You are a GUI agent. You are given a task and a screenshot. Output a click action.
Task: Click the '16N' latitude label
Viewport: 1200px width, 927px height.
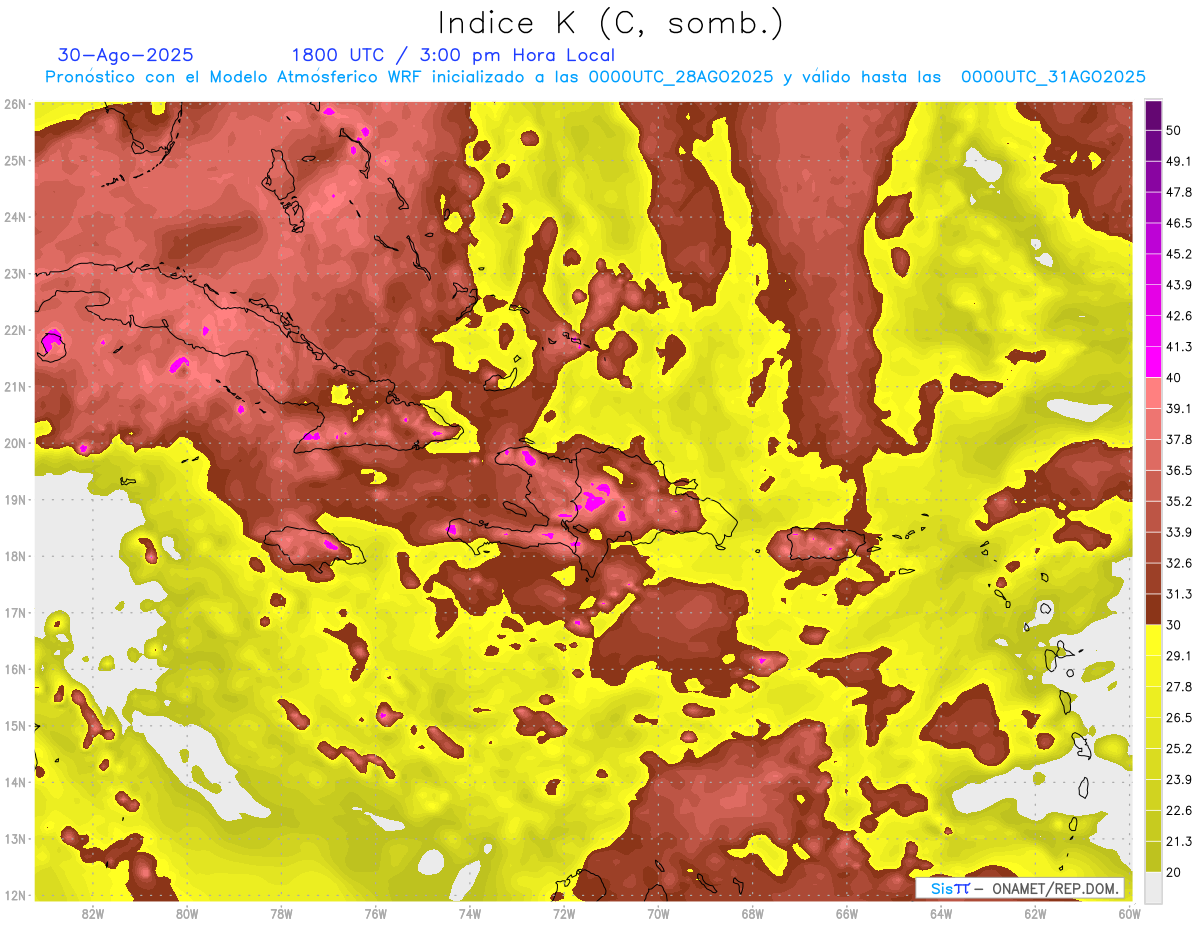point(14,669)
